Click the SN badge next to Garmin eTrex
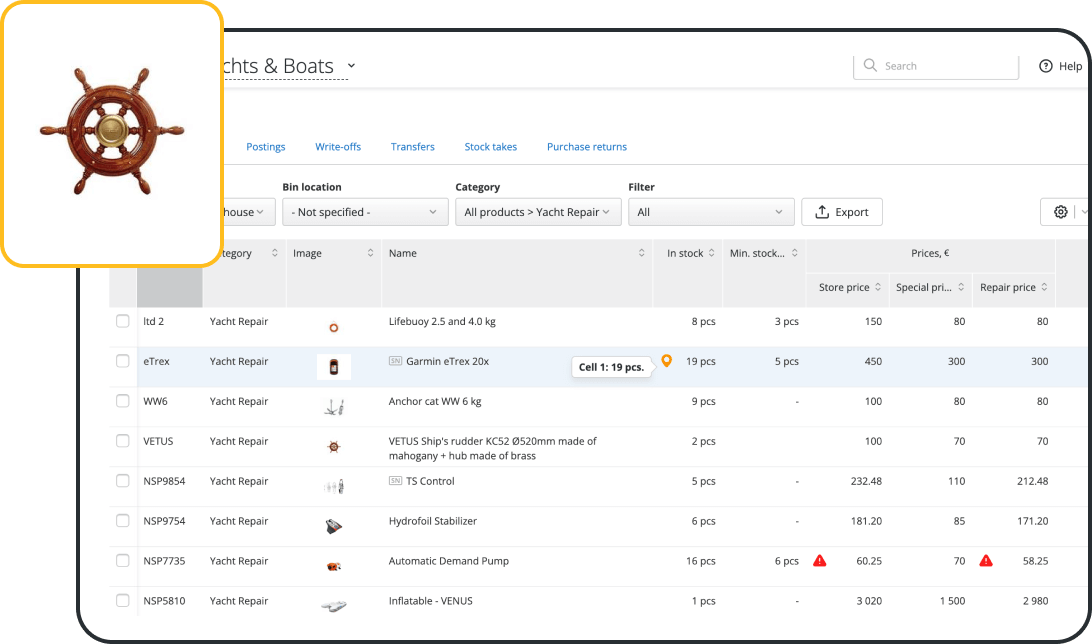Viewport: 1092px width, 644px height. (x=395, y=361)
